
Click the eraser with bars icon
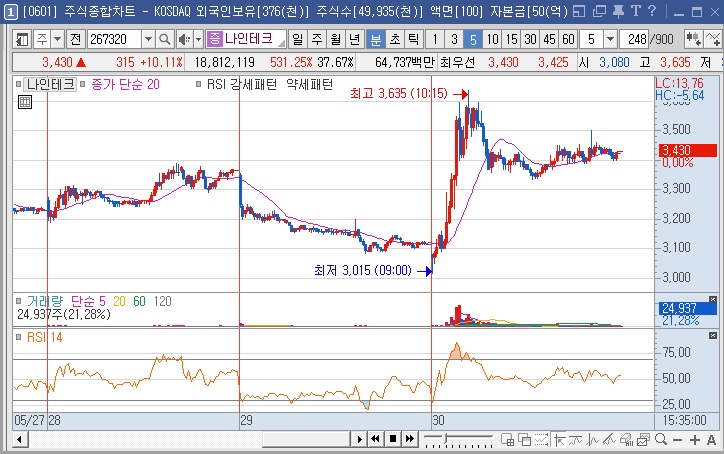click(626, 440)
